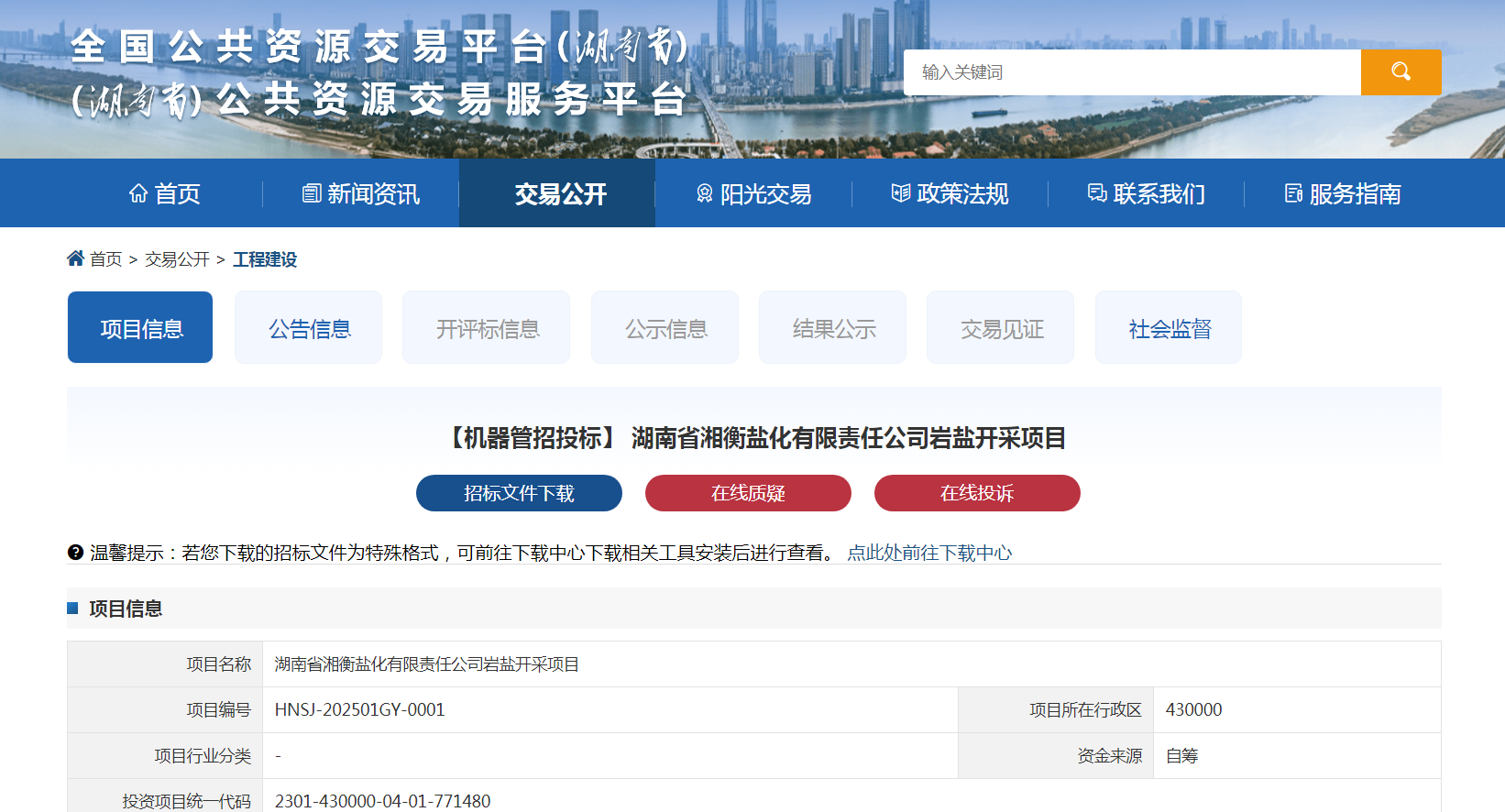The width and height of the screenshot is (1505, 812).
Task: Click 工程建设 in the breadcrumb
Action: coord(265,259)
